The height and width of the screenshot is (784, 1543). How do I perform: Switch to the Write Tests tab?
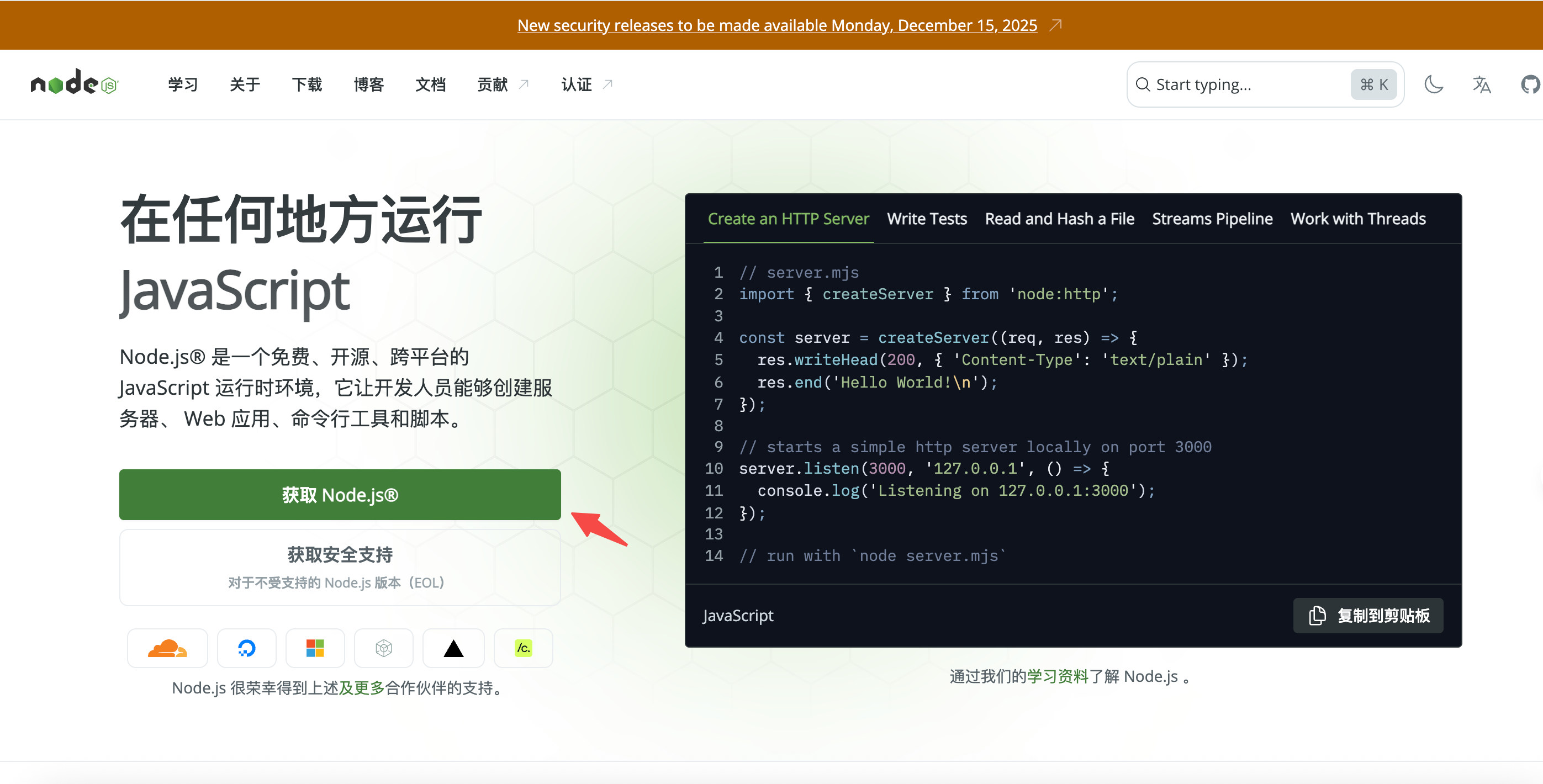(927, 219)
